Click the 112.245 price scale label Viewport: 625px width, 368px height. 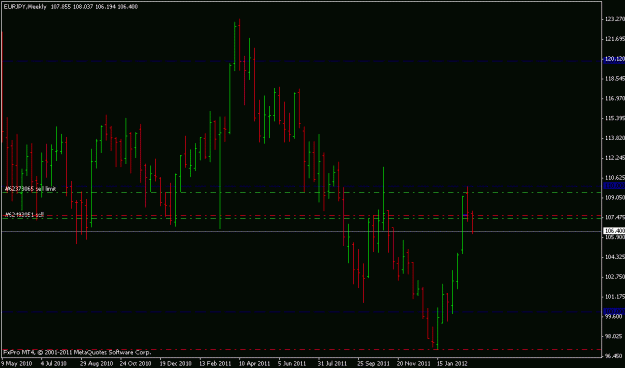click(615, 158)
